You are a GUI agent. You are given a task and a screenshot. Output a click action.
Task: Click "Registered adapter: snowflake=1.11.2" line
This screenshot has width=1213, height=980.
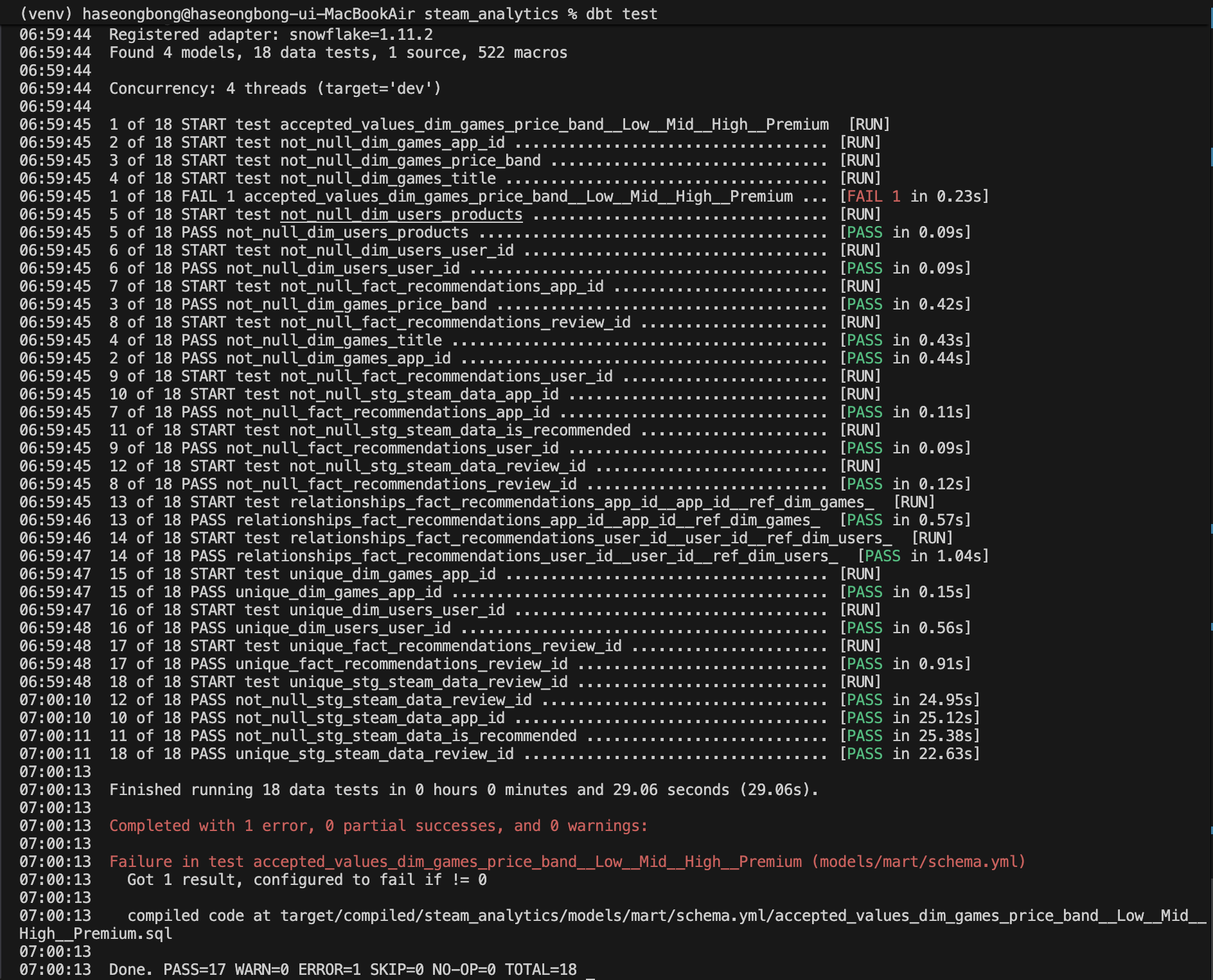(271, 35)
